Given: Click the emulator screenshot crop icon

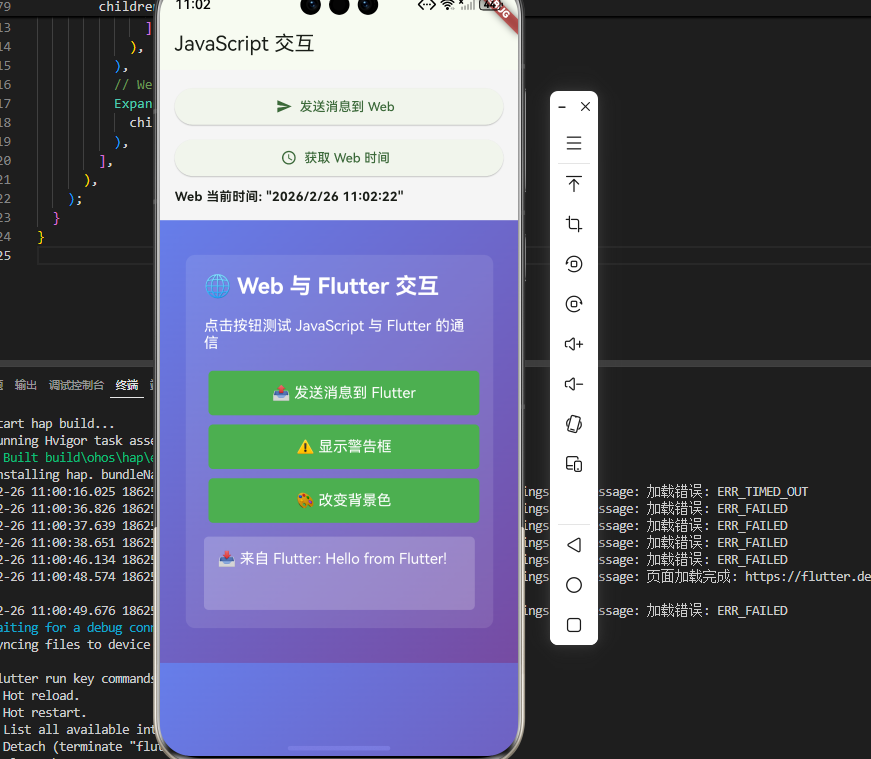Looking at the screenshot, I should 574,224.
